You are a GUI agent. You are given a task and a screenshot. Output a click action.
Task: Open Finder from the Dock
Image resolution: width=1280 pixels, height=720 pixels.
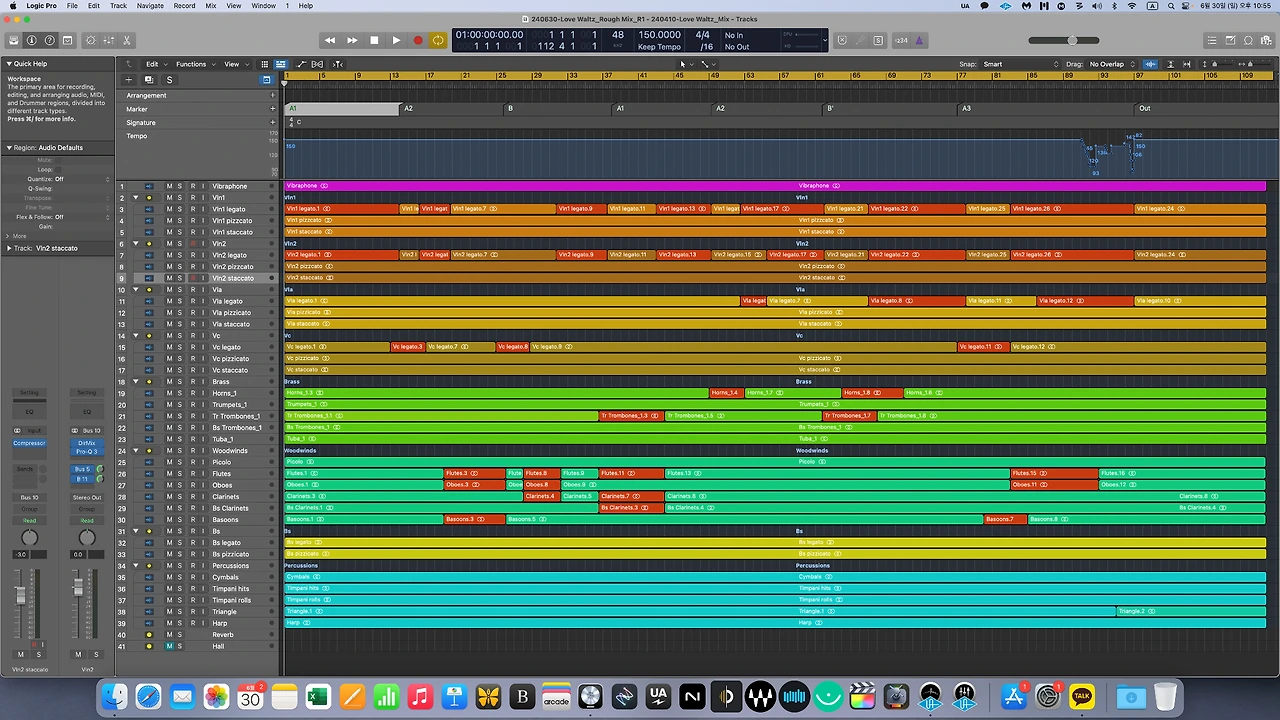coord(115,696)
